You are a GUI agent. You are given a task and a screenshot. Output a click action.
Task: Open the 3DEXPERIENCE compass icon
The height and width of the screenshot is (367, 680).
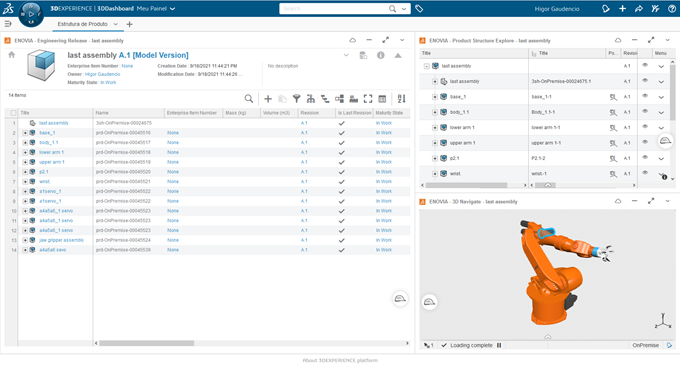click(x=31, y=14)
